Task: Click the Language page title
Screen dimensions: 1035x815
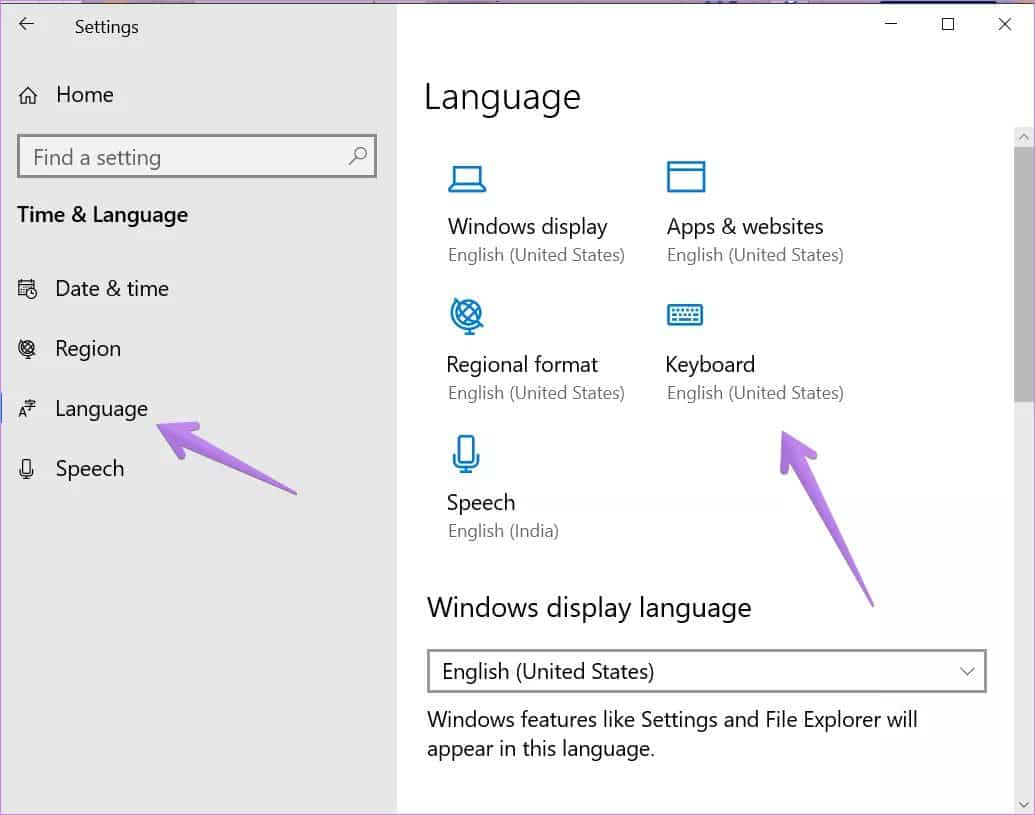Action: (x=502, y=98)
